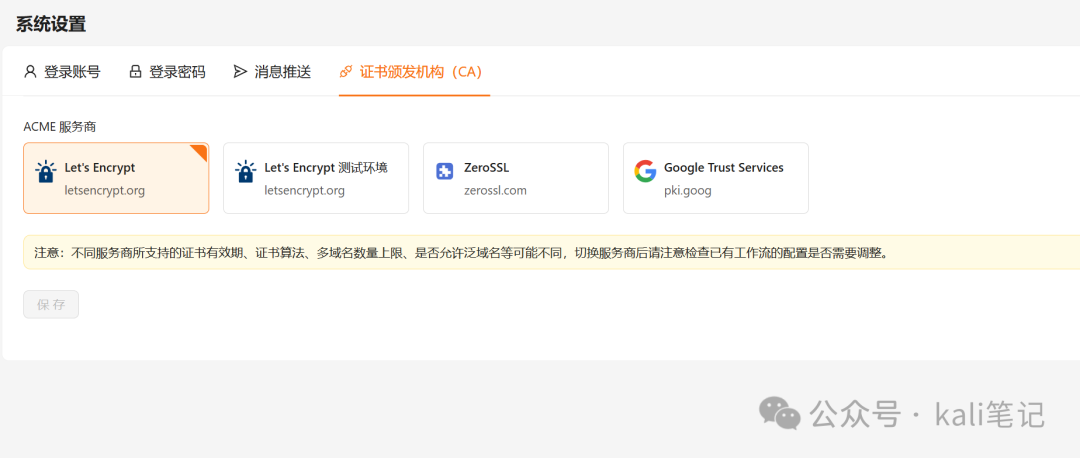Go to the 消息推送 tab

coord(273,72)
